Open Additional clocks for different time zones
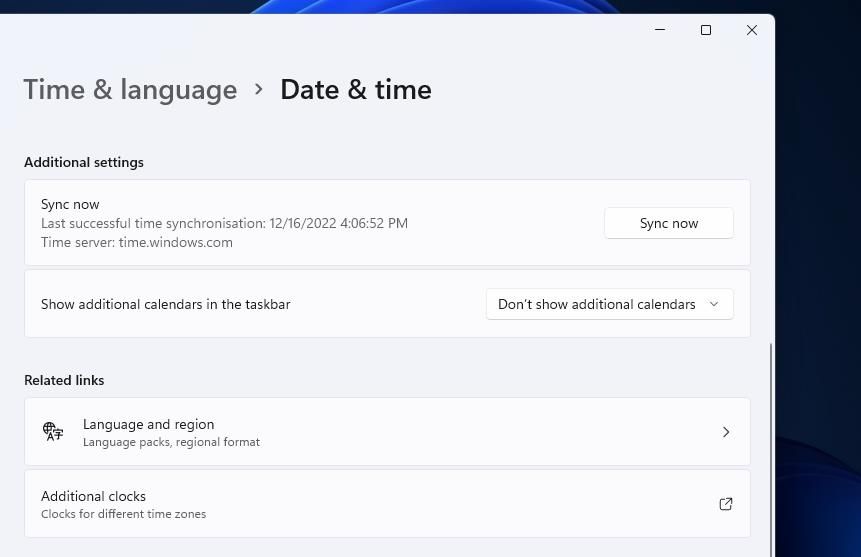The image size is (861, 557). point(387,504)
